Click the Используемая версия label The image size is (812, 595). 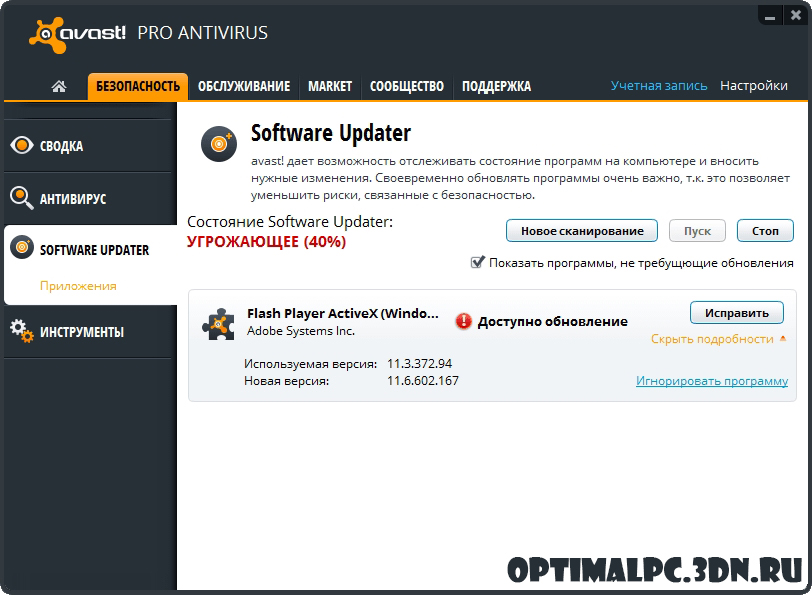[310, 364]
